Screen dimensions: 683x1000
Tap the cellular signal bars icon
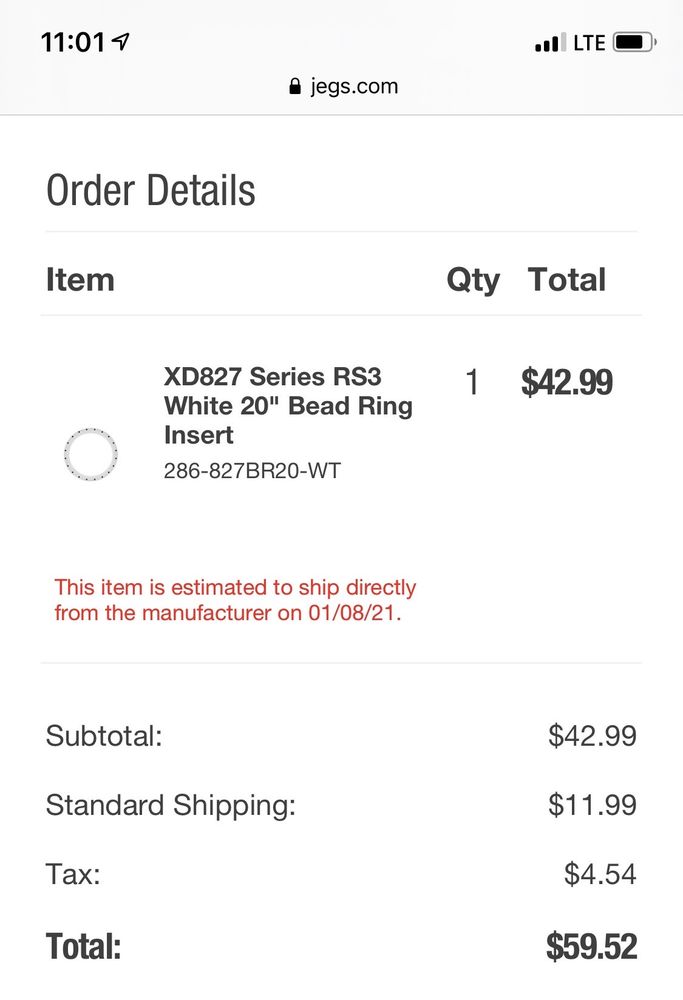(549, 43)
